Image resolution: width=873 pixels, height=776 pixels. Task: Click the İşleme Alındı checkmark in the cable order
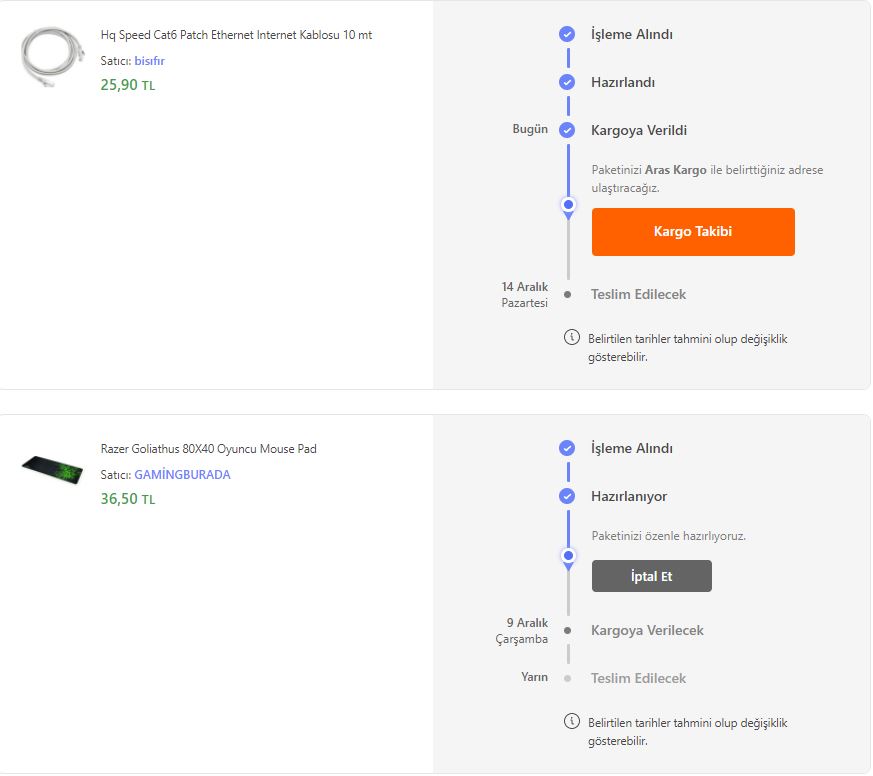pyautogui.click(x=567, y=34)
